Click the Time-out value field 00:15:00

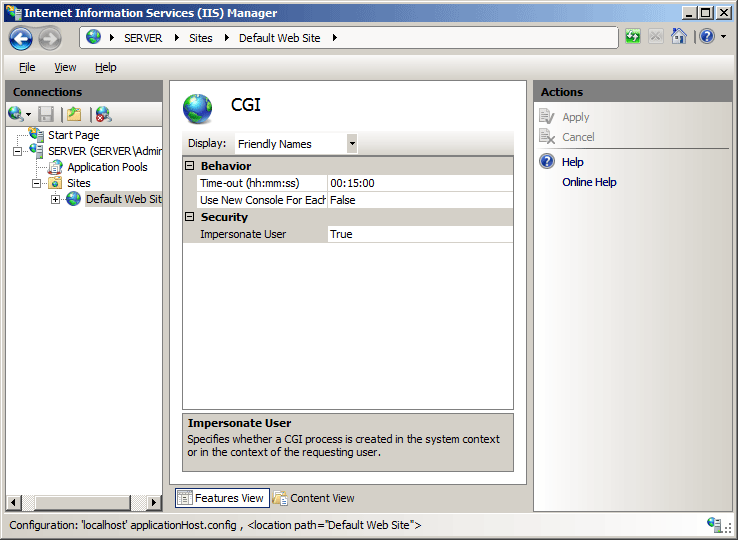419,184
